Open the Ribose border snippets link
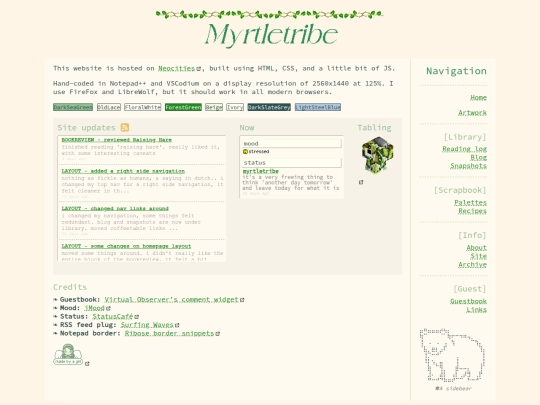 169,333
